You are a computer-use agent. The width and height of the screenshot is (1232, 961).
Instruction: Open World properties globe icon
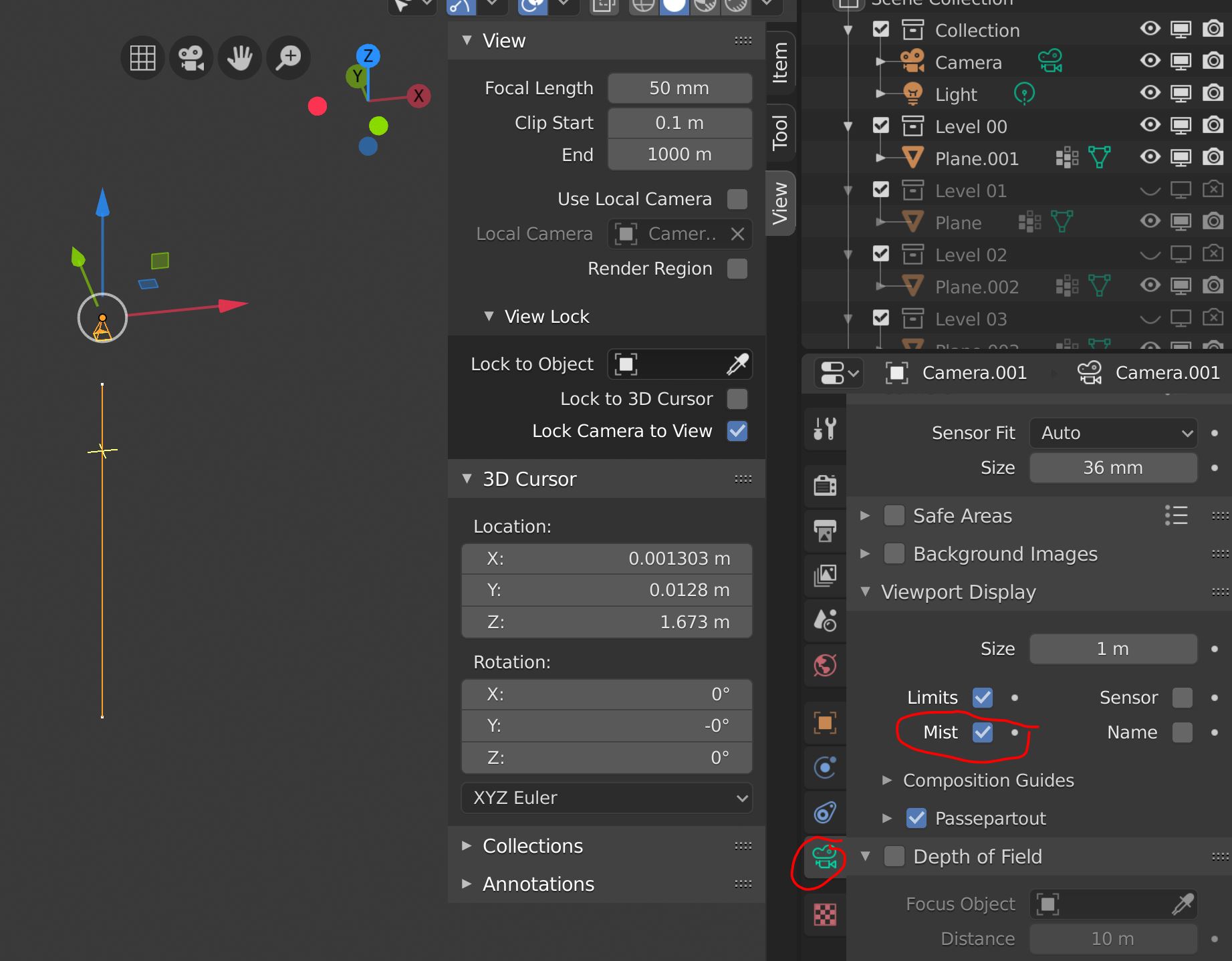point(825,666)
